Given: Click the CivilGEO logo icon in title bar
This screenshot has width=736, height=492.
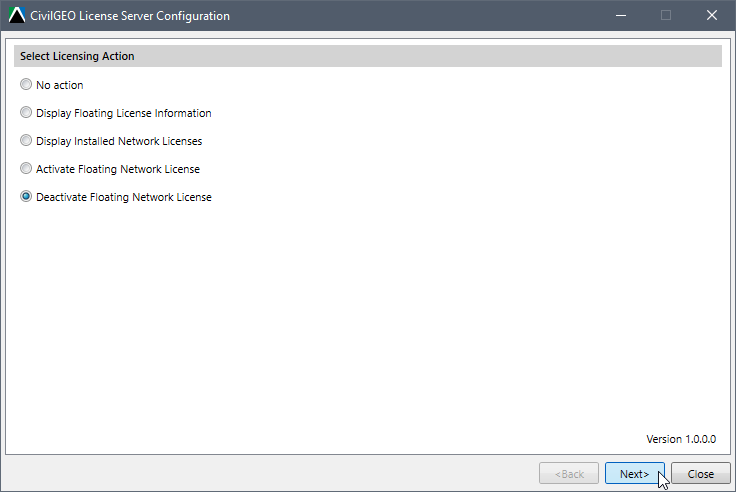Looking at the screenshot, I should point(17,15).
